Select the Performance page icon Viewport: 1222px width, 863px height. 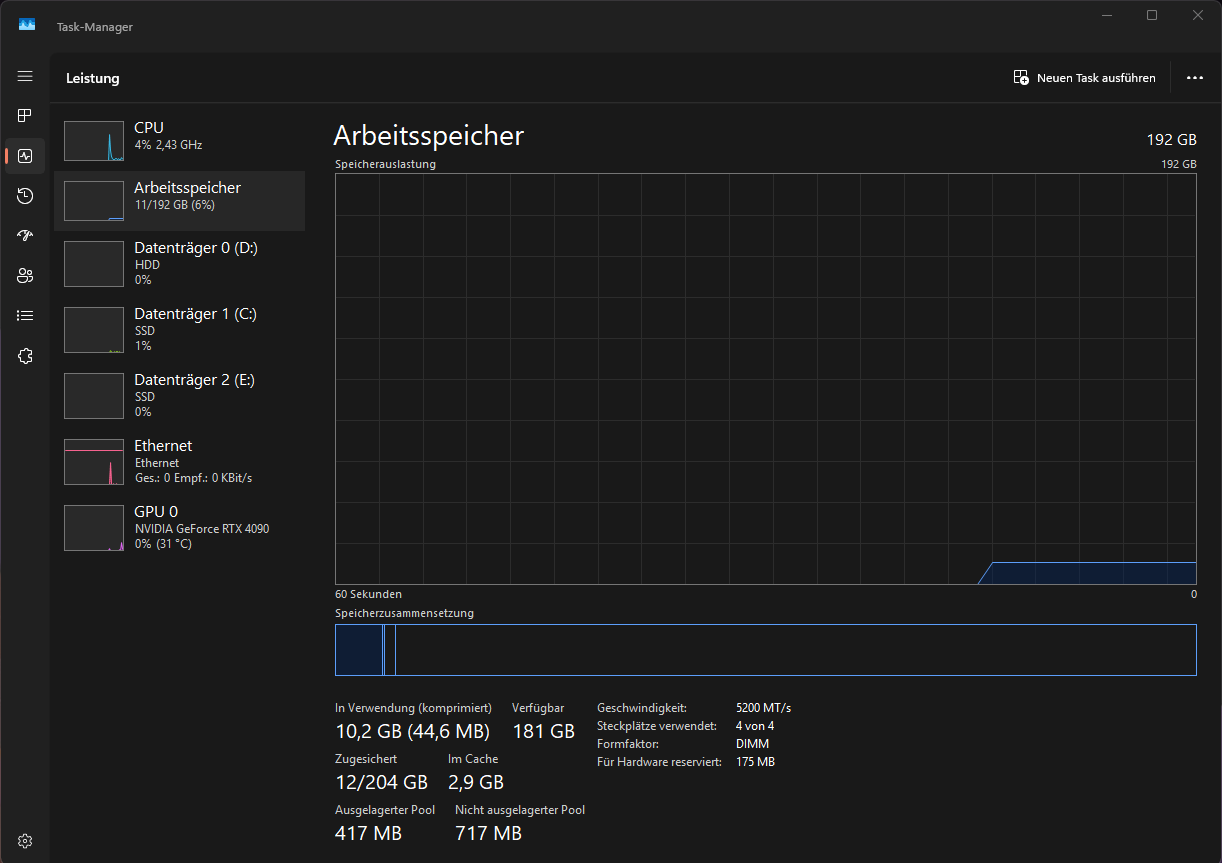coord(25,156)
